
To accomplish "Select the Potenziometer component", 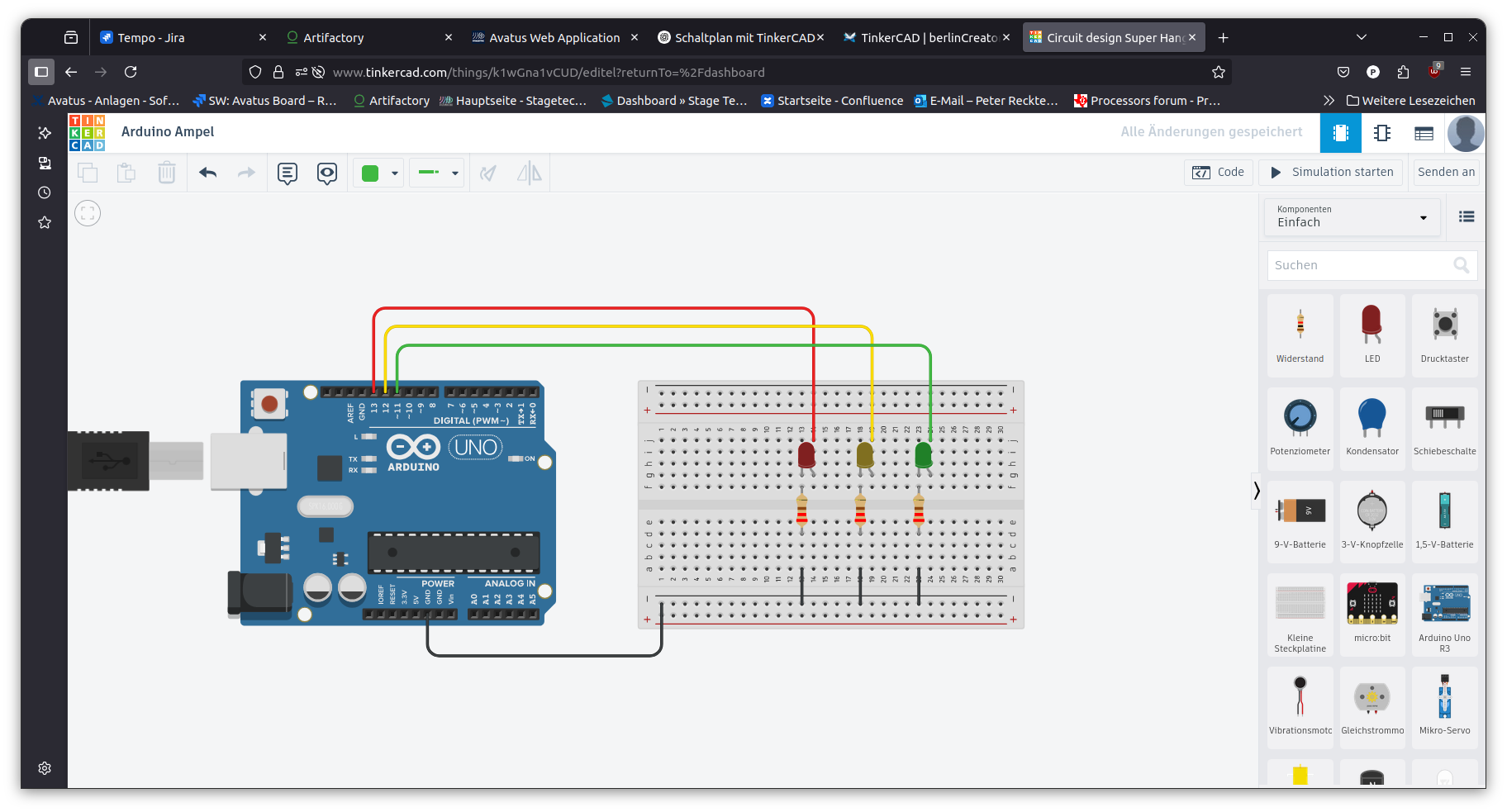I will point(1300,428).
